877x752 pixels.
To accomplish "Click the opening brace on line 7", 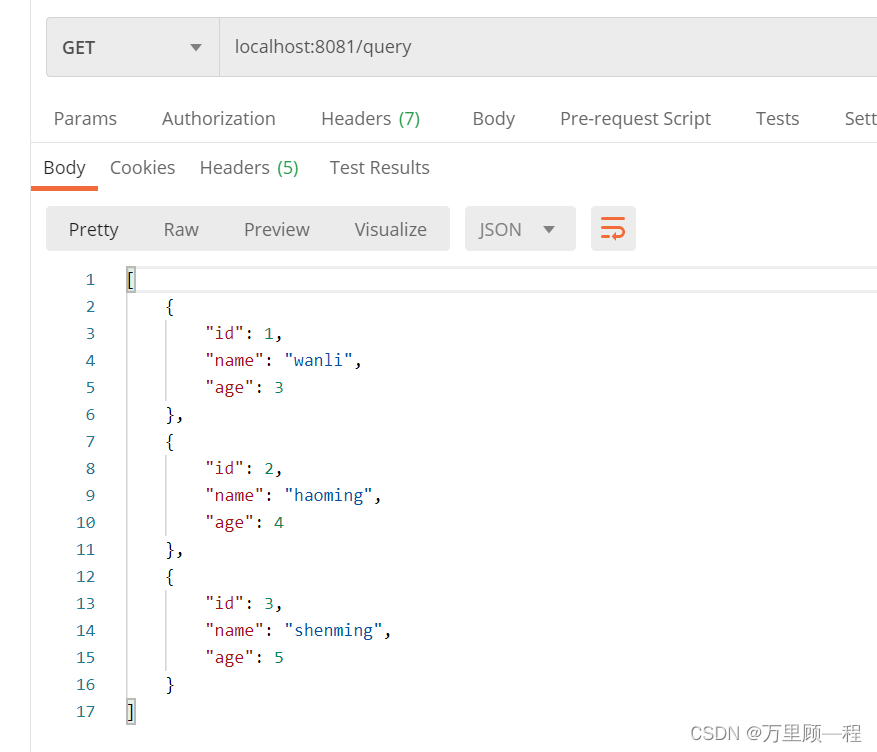I will tap(169, 442).
